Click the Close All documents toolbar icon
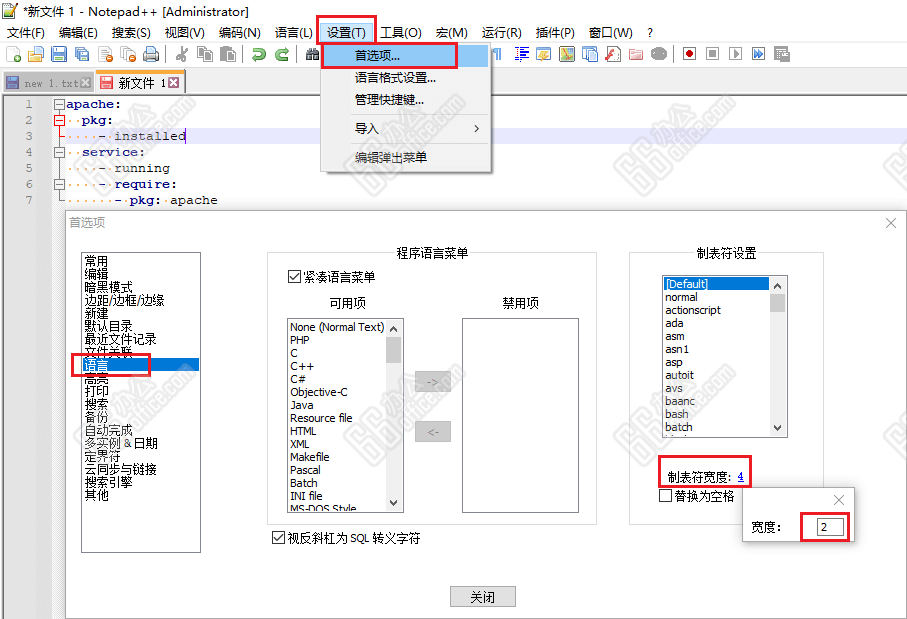Viewport: 907px width, 619px height. [128, 54]
